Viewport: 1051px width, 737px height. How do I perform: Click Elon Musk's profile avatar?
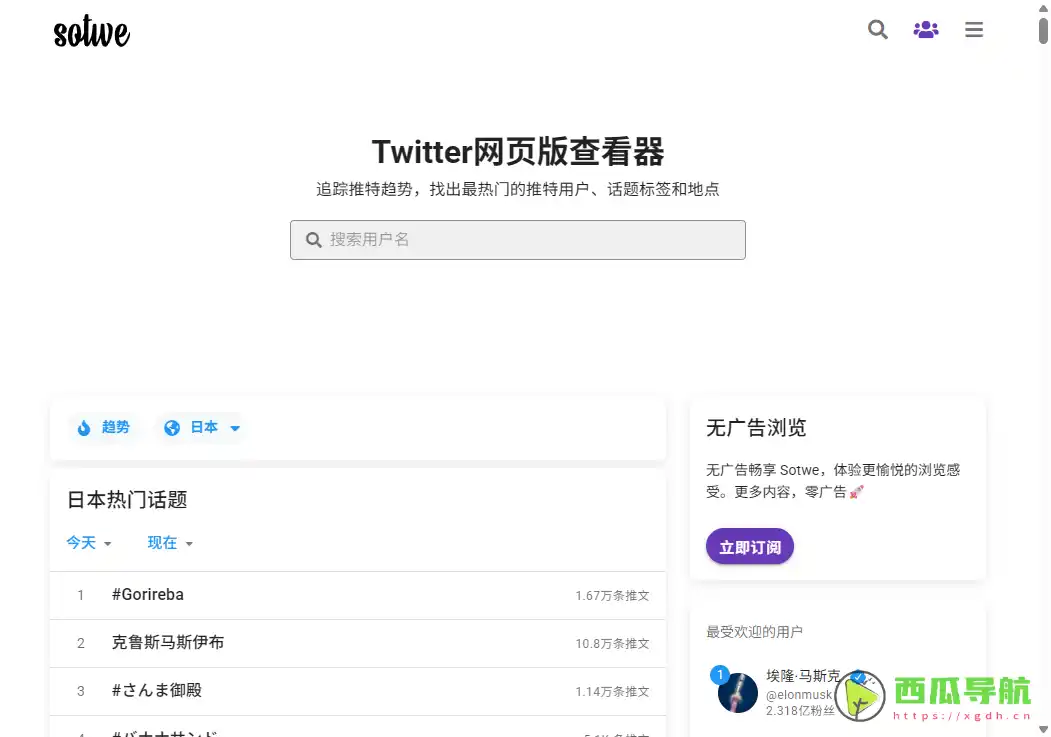coord(737,693)
